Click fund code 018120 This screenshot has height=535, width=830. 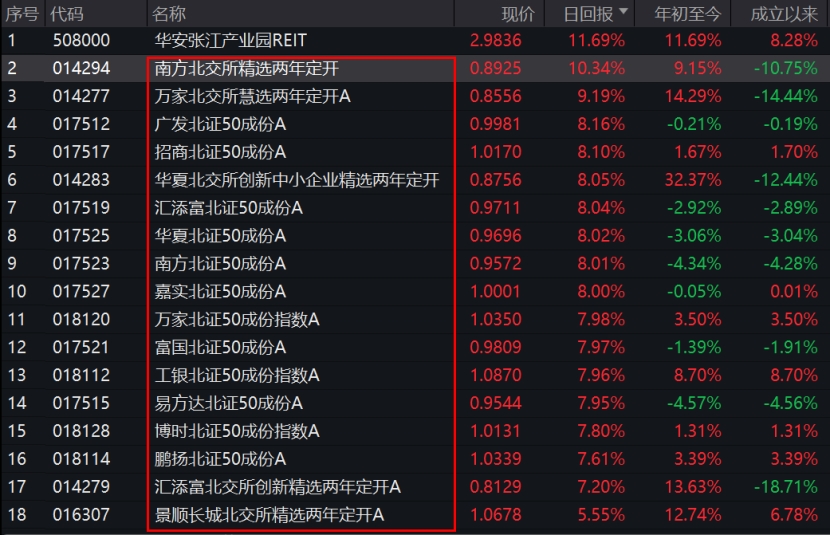[82, 320]
